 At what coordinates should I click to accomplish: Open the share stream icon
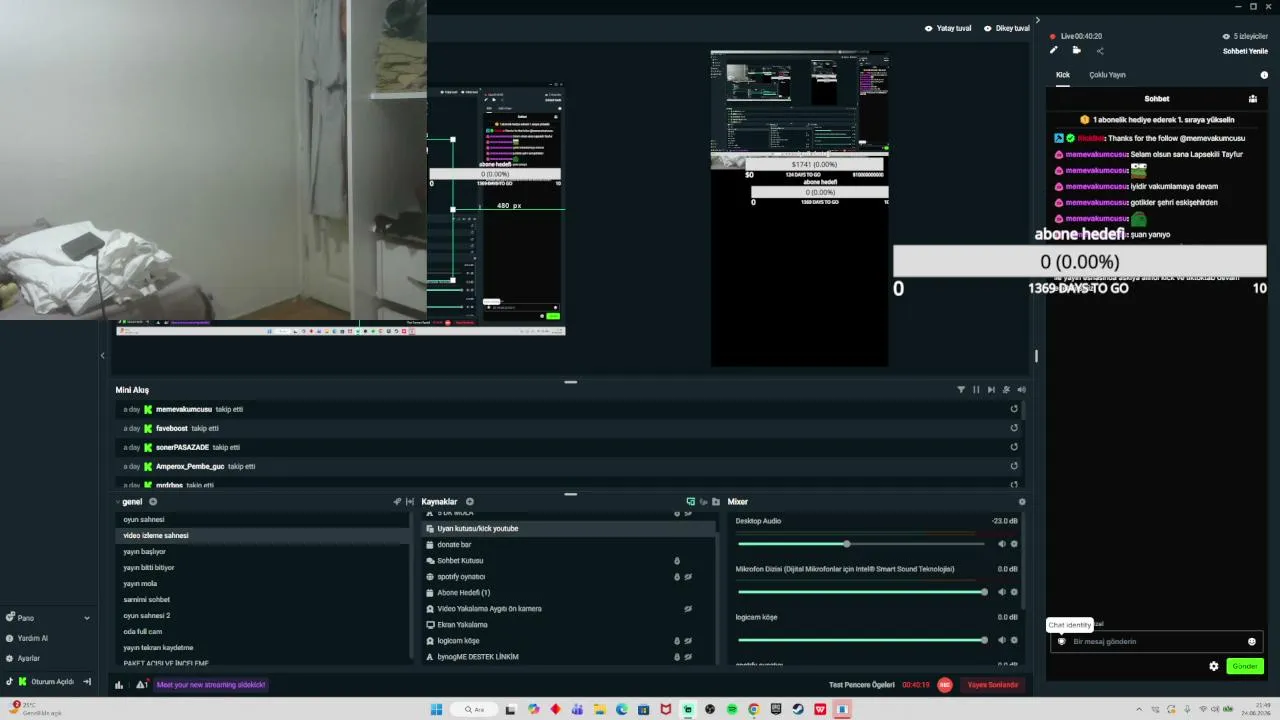coord(1100,50)
